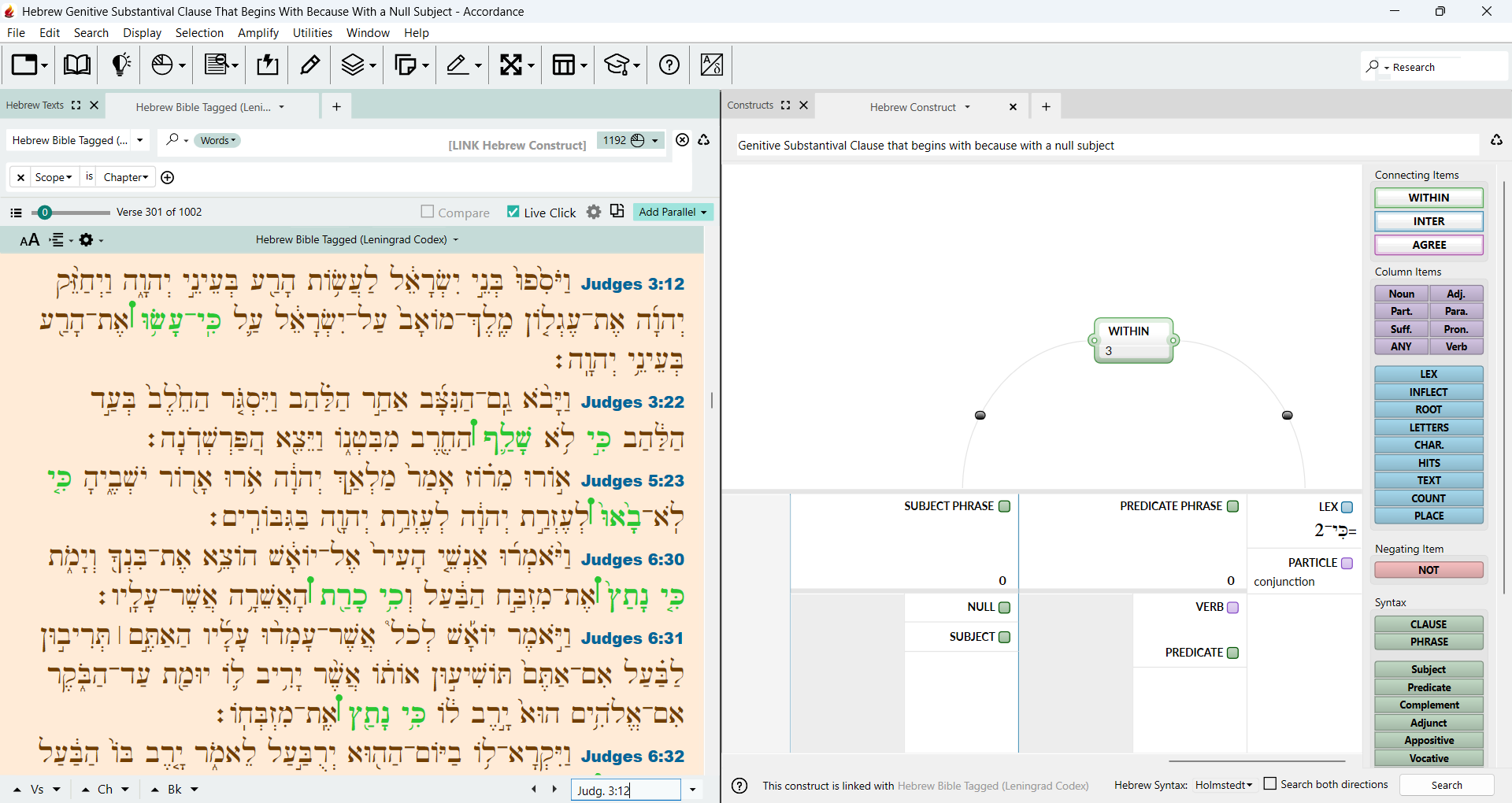Screen dimensions: 1512x803
Task: Adjust the verse position slider
Action: click(45, 212)
